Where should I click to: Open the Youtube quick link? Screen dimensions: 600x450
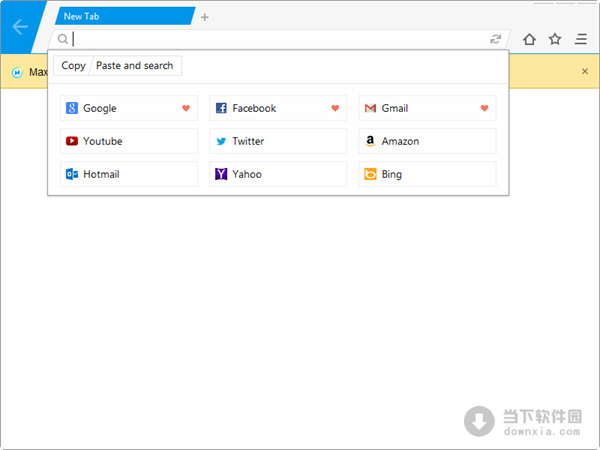pyautogui.click(x=129, y=141)
